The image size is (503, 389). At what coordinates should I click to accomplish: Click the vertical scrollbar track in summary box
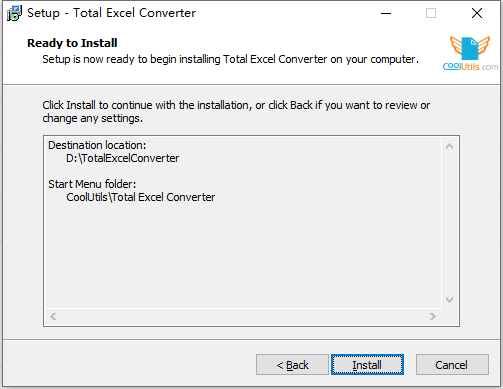click(449, 223)
